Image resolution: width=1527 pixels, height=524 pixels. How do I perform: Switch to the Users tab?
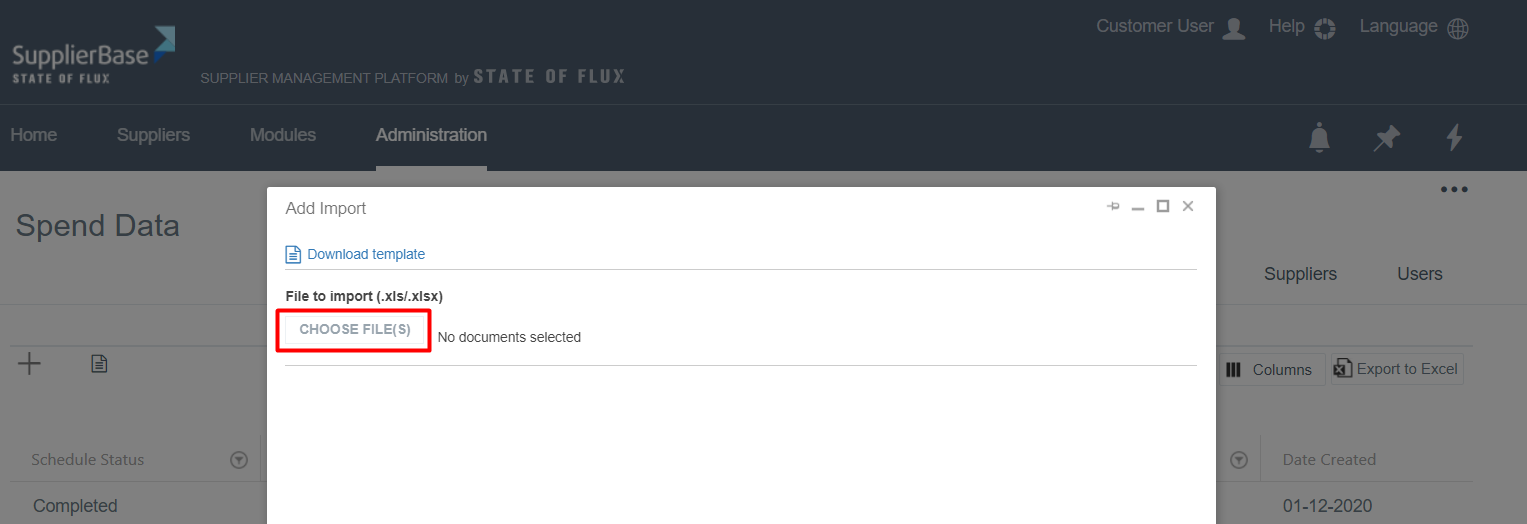coord(1420,274)
